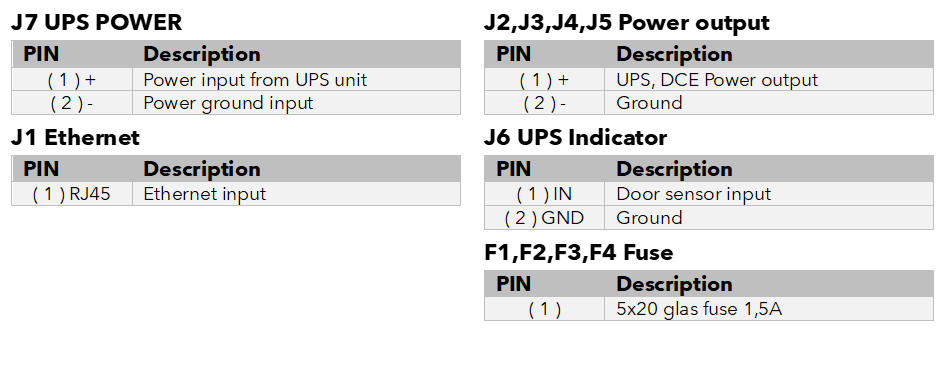Select 'Power input from UPS unit' cell
The image size is (945, 369).
[297, 80]
